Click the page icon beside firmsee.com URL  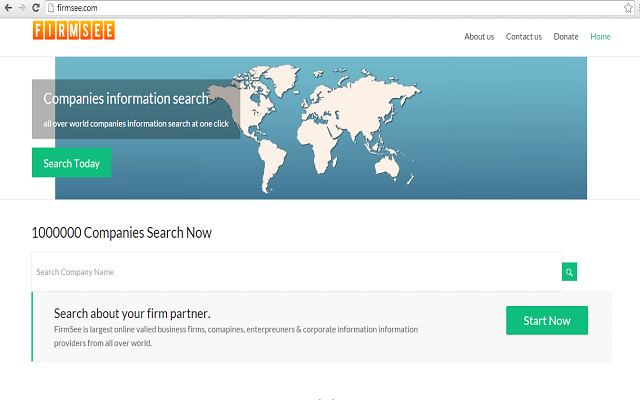click(50, 7)
